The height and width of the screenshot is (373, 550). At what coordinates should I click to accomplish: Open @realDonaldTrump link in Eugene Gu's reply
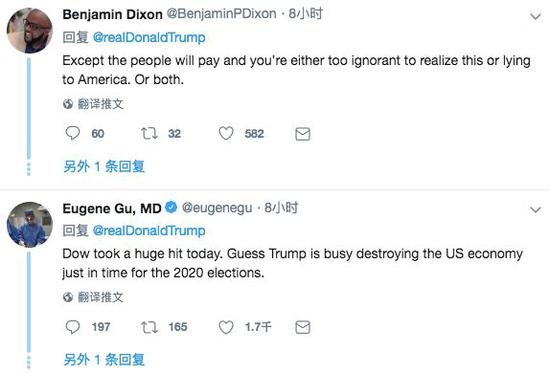149,231
